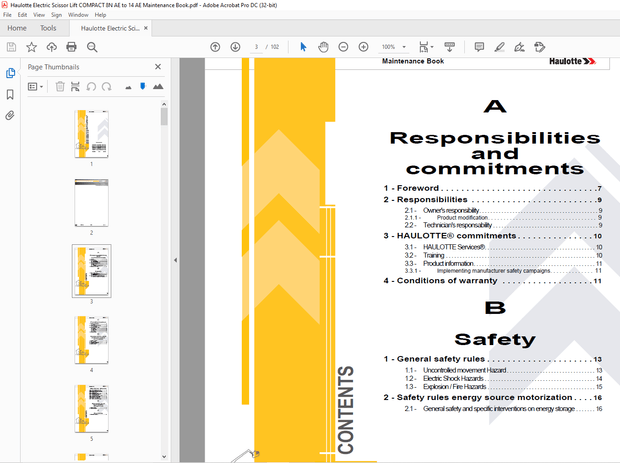Screen dimensions: 620x463
Task: Click '4 - Conditions of warranty' entry
Action: point(492,281)
